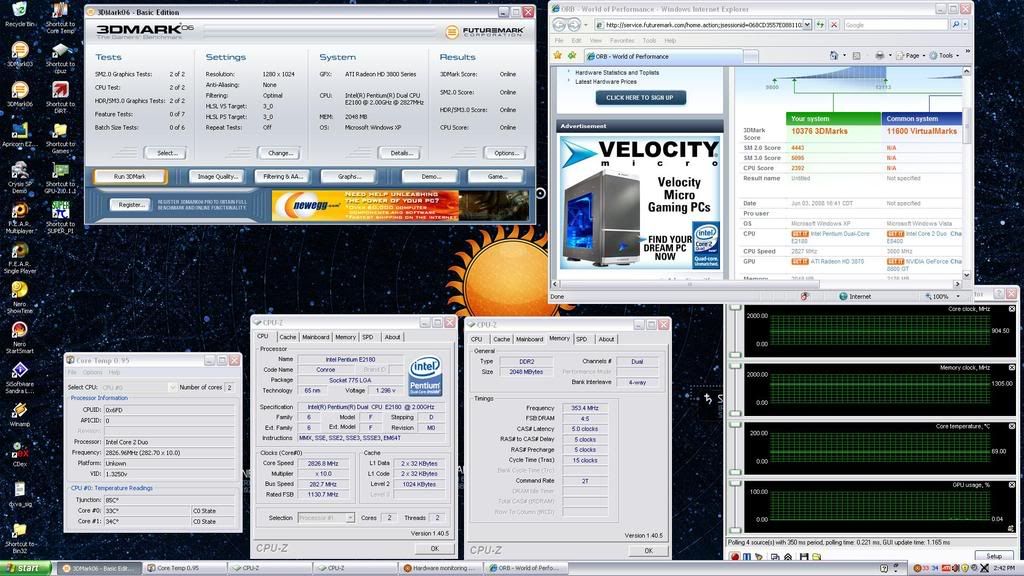Click the IE Stop loading icon
The image size is (1024, 576).
pos(834,25)
